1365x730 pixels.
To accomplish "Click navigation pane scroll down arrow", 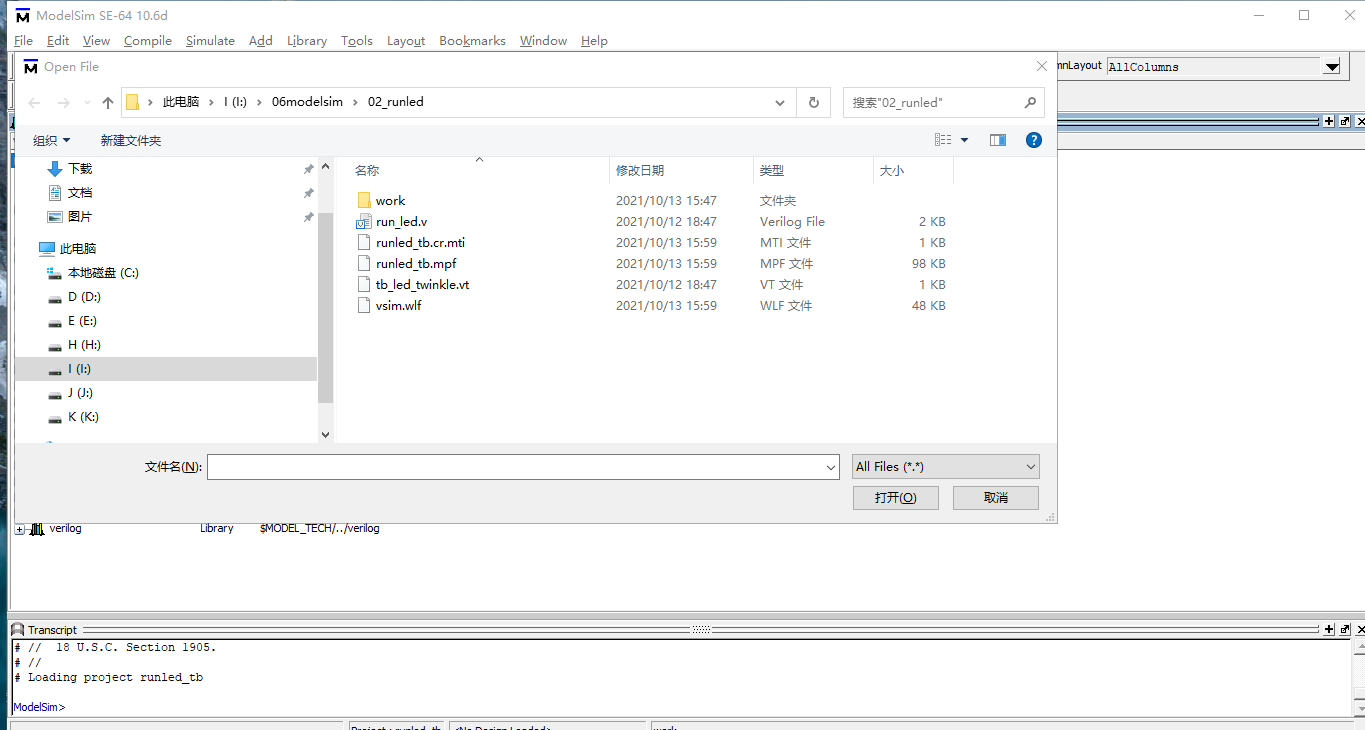I will pos(325,435).
